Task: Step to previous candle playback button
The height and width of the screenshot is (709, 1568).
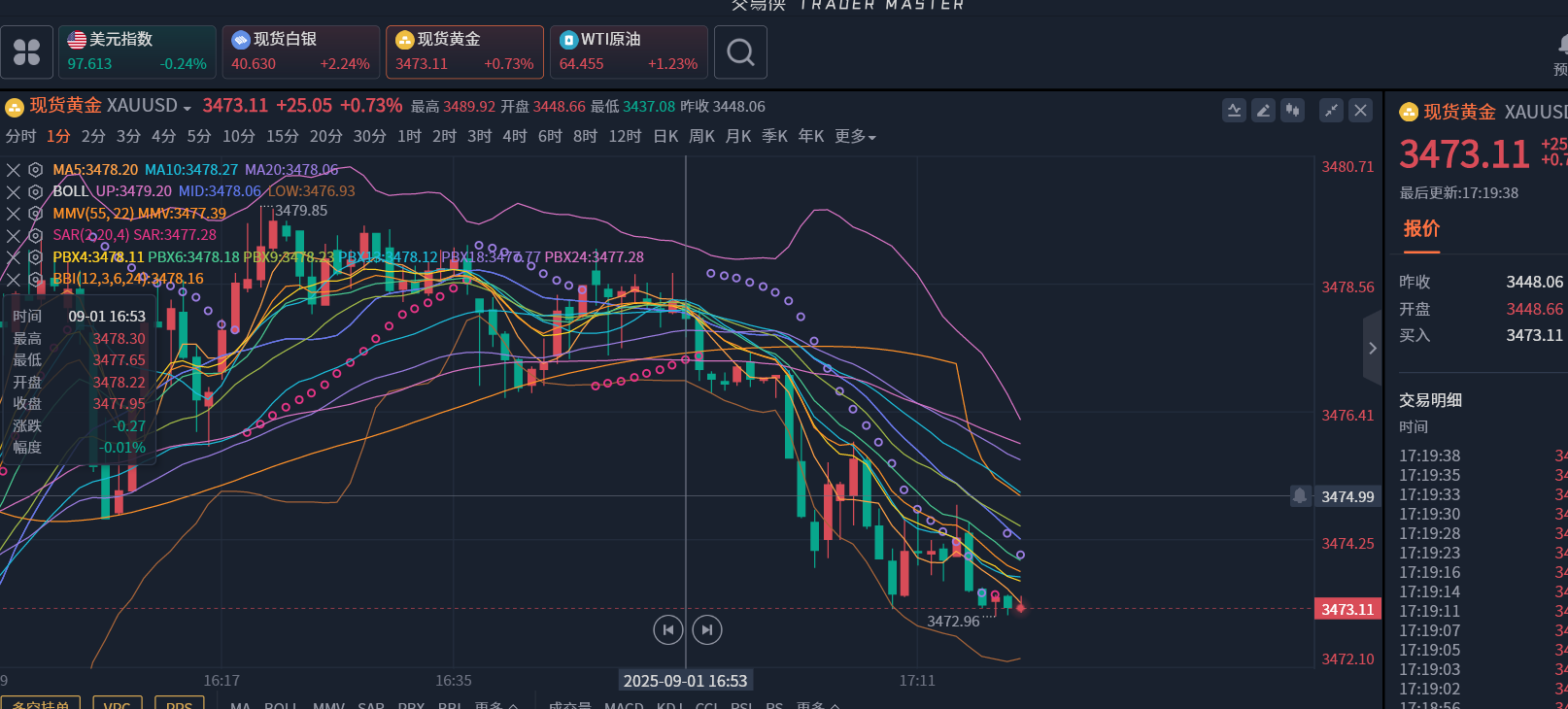Action: pyautogui.click(x=668, y=630)
